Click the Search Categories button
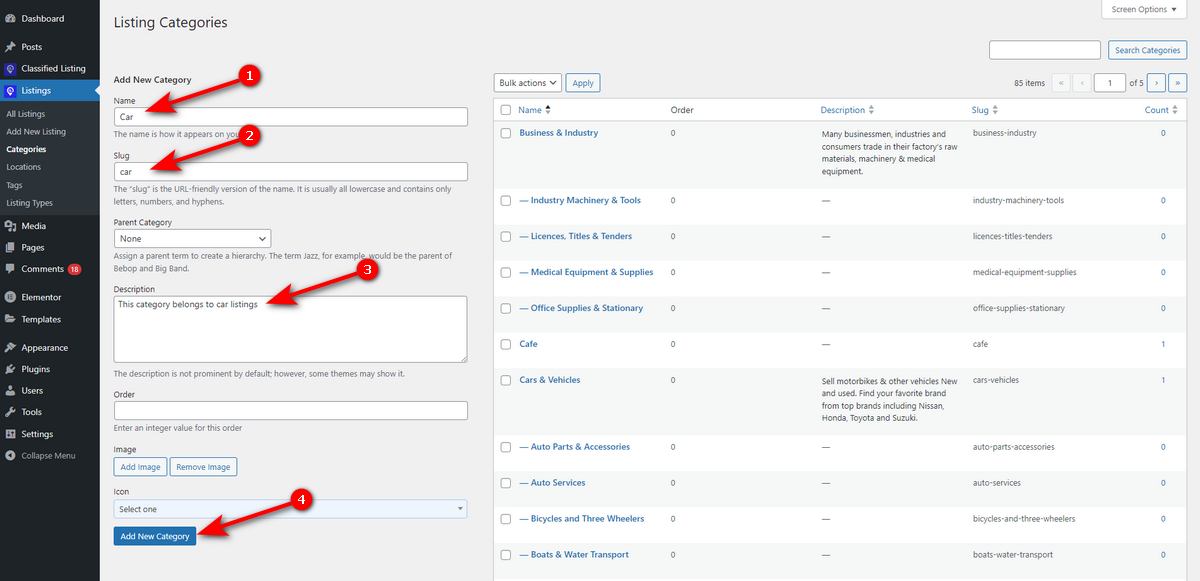 [1148, 50]
